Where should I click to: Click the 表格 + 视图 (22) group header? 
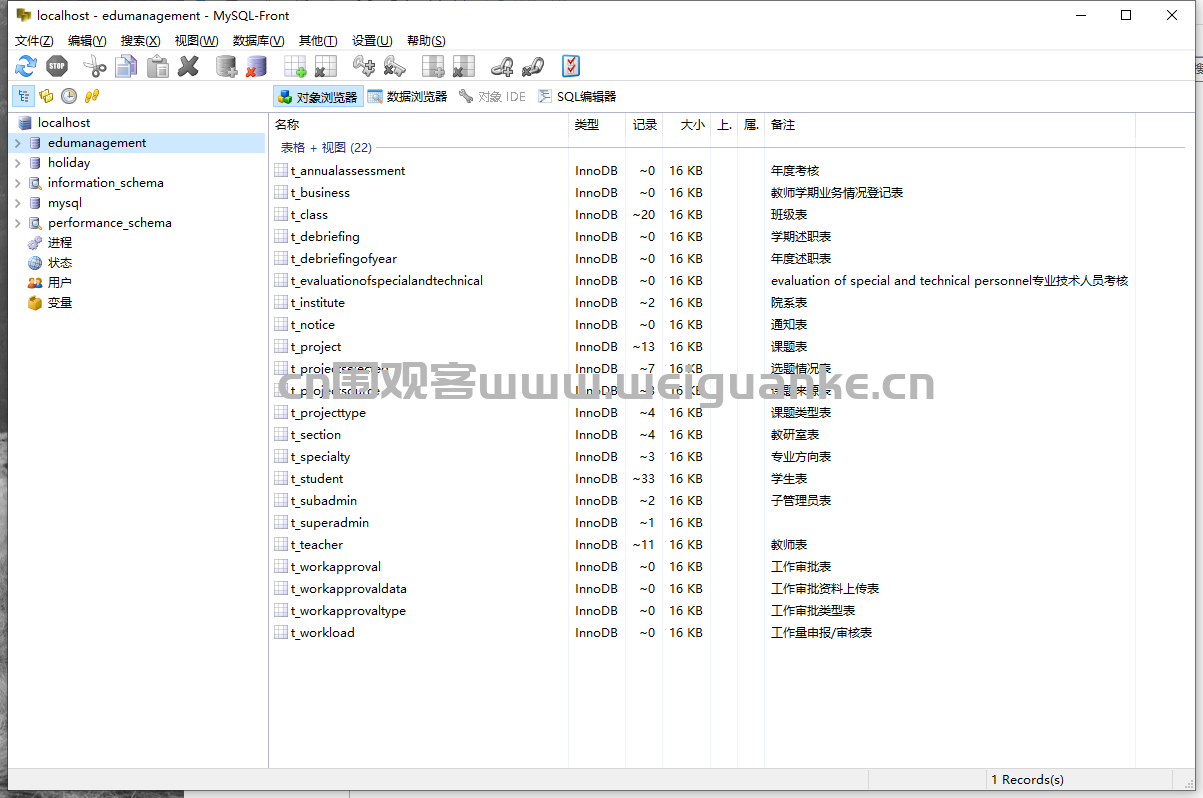coord(326,148)
